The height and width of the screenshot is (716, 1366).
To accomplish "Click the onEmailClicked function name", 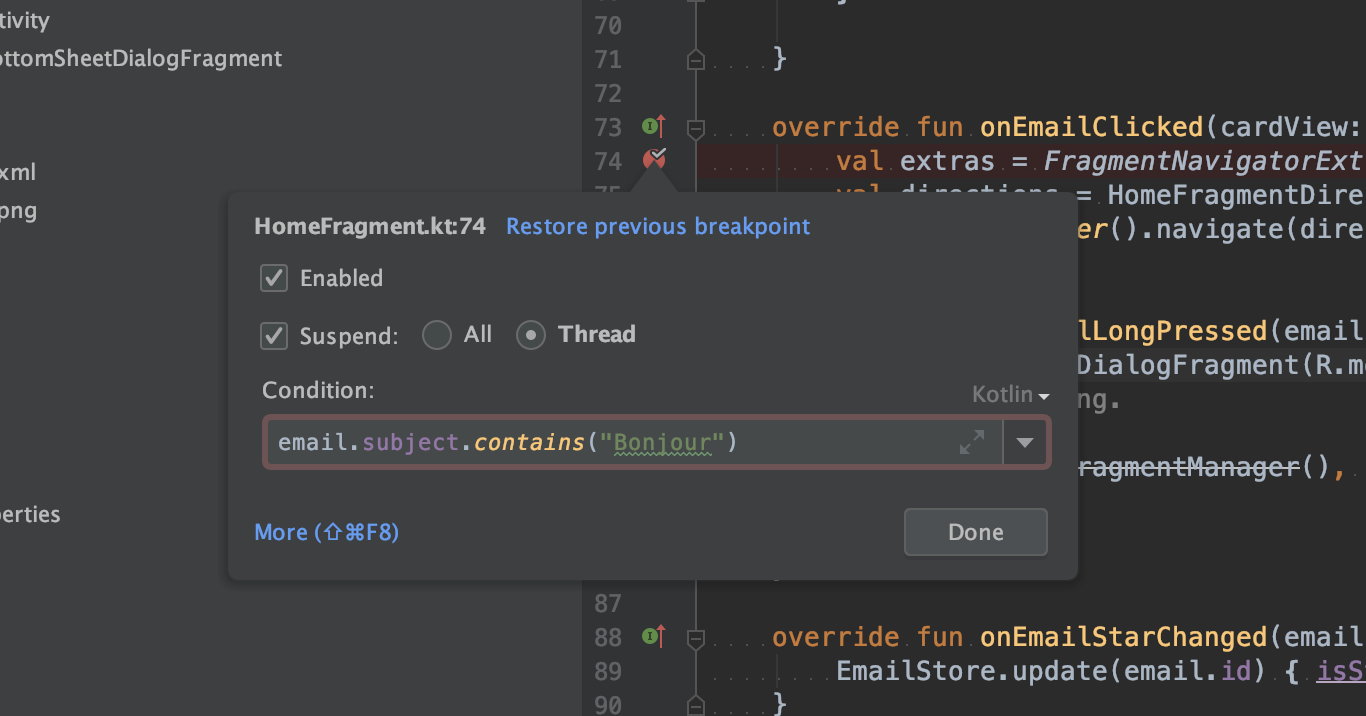I will 1092,127.
